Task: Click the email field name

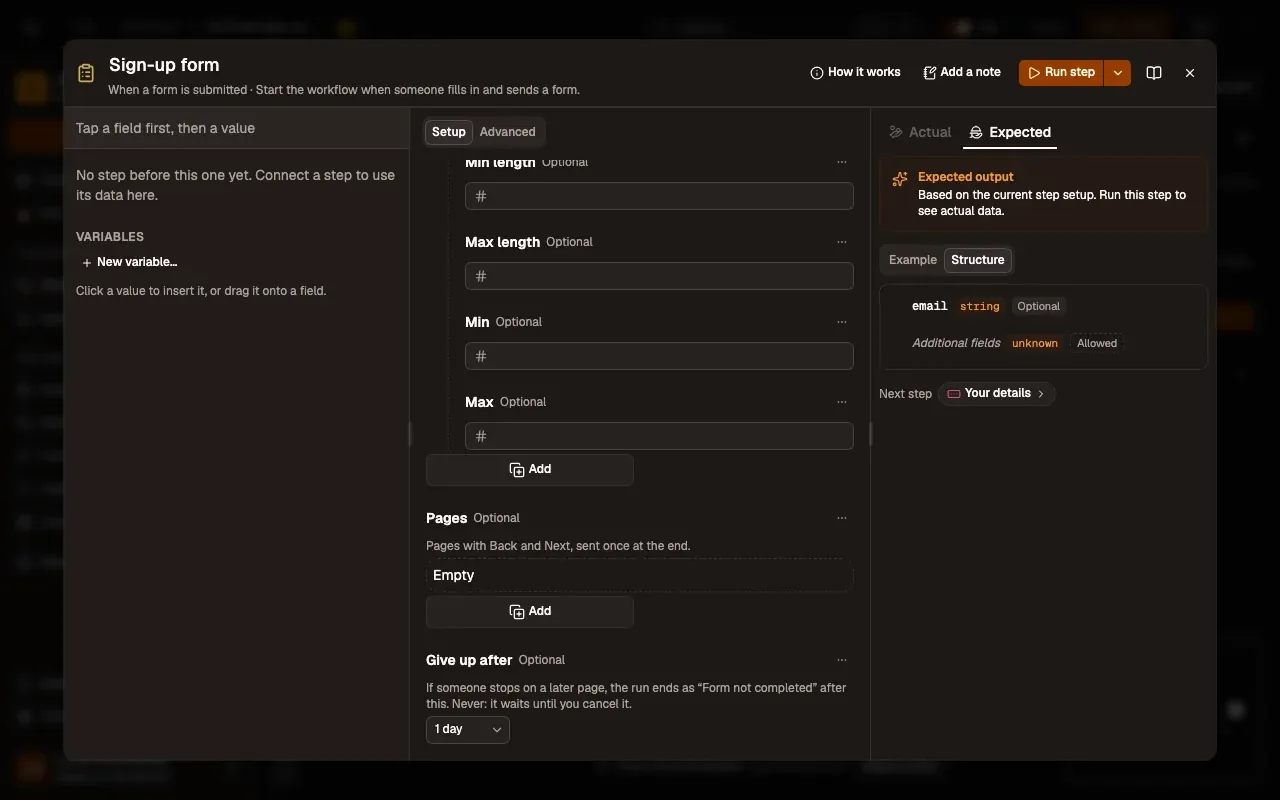Action: [x=930, y=306]
